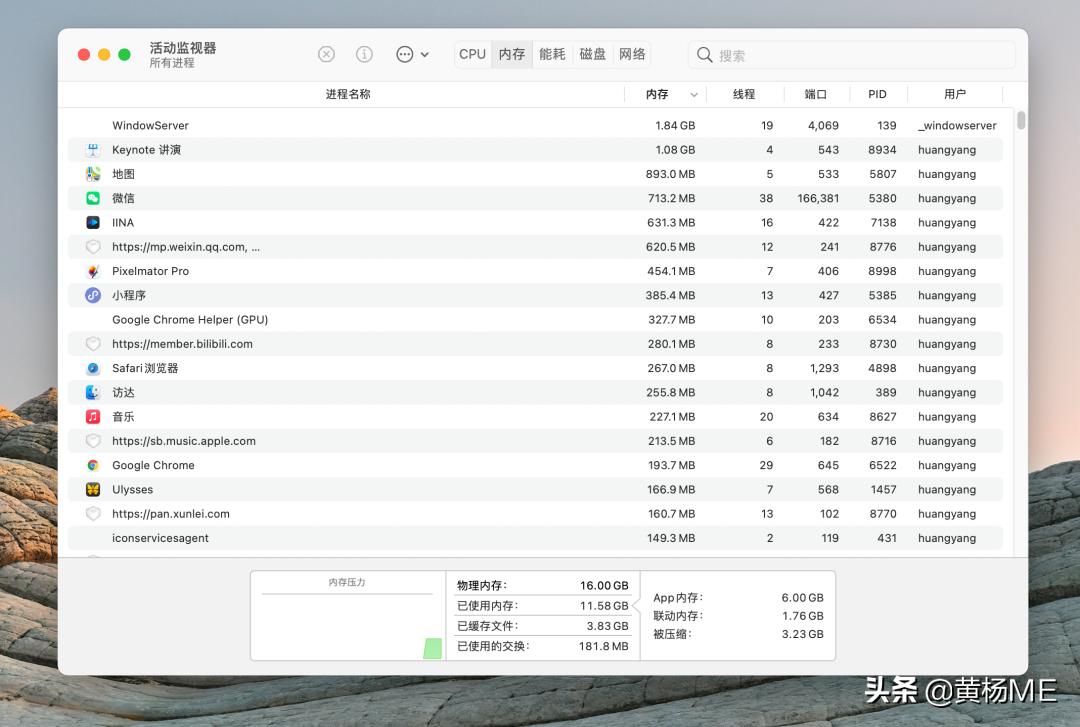Image resolution: width=1080 pixels, height=727 pixels.
Task: Select the Keynote 讲演 process app icon
Action: click(92, 149)
